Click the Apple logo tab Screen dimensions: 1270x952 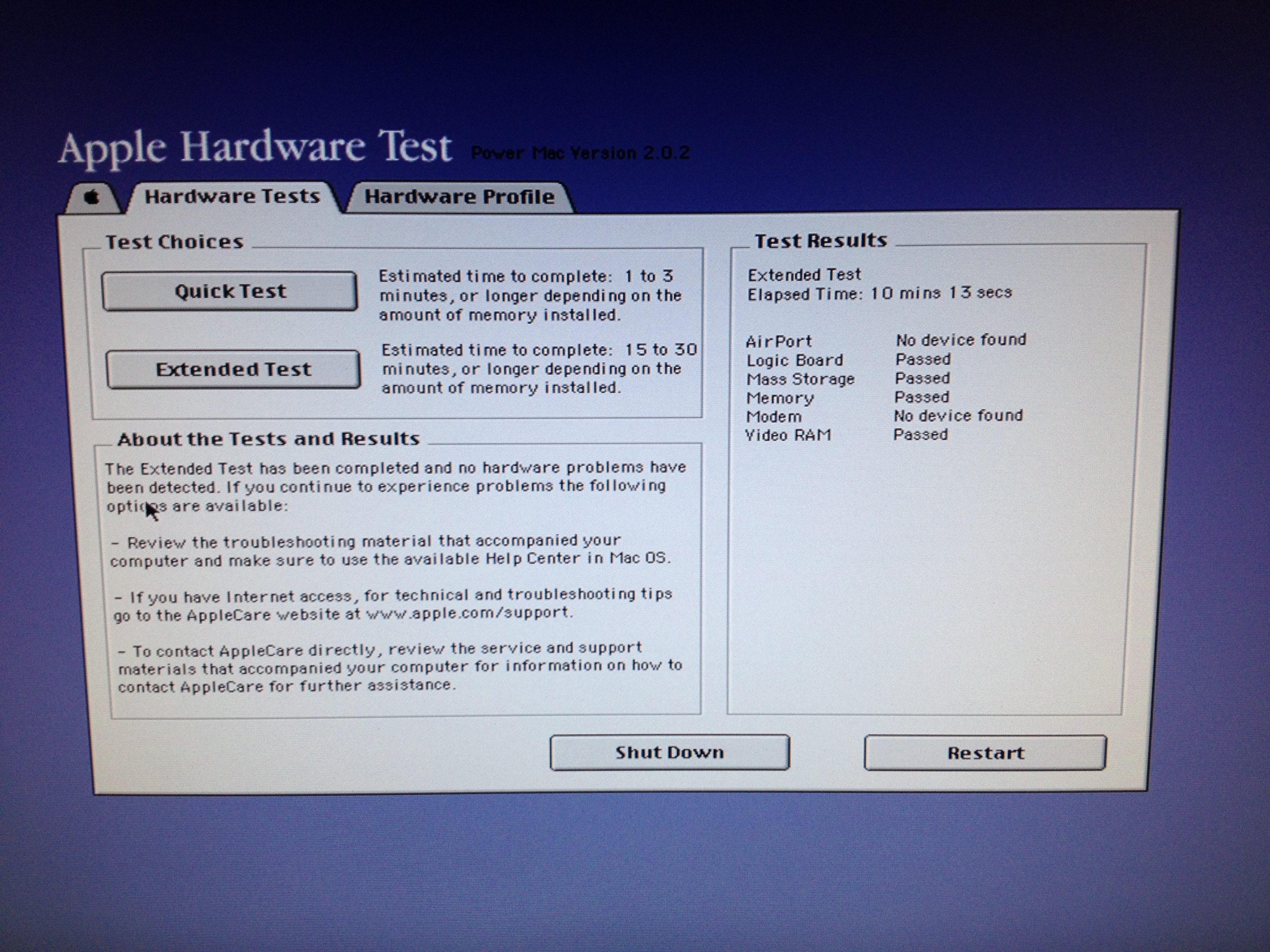point(91,198)
